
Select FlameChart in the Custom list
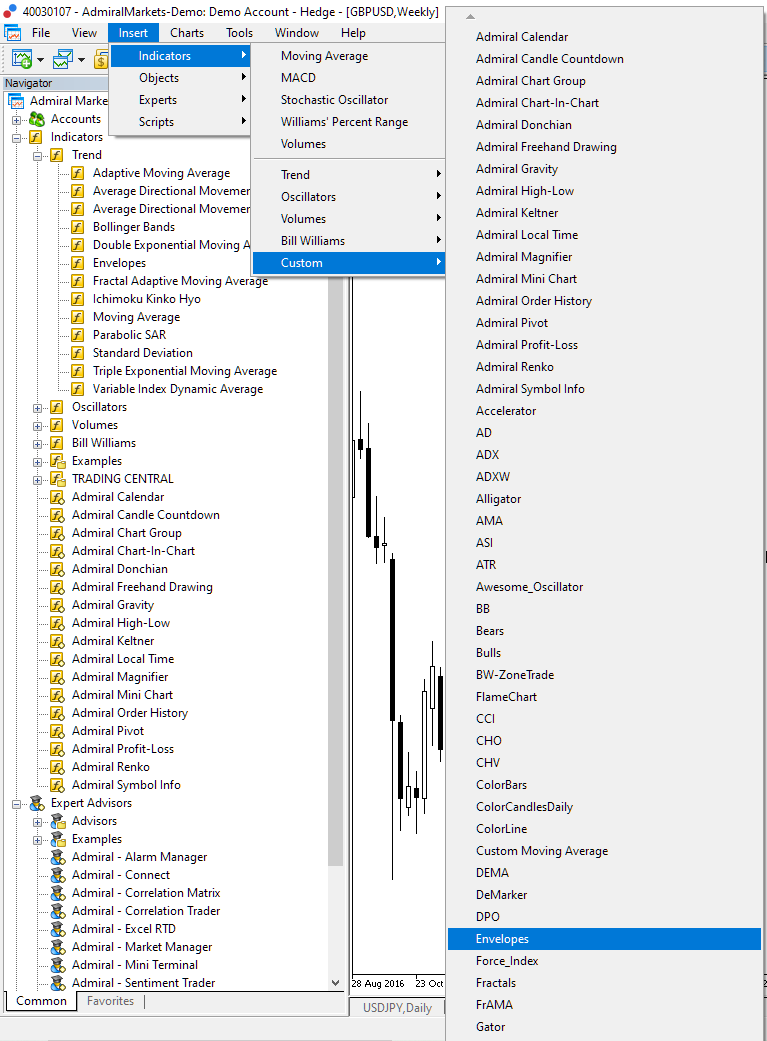click(604, 696)
